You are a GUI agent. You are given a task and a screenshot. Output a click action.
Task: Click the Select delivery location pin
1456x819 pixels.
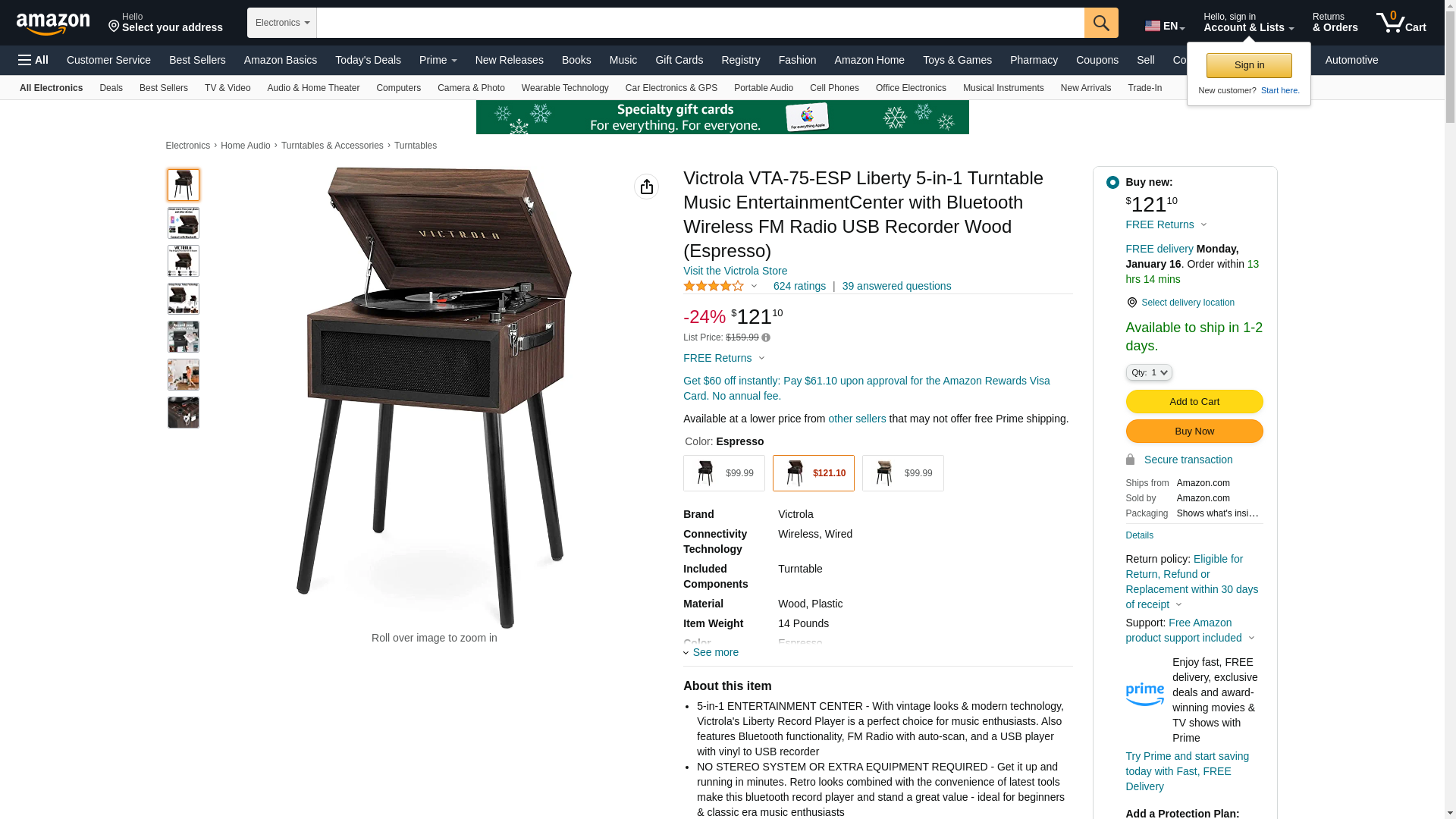pyautogui.click(x=1131, y=303)
